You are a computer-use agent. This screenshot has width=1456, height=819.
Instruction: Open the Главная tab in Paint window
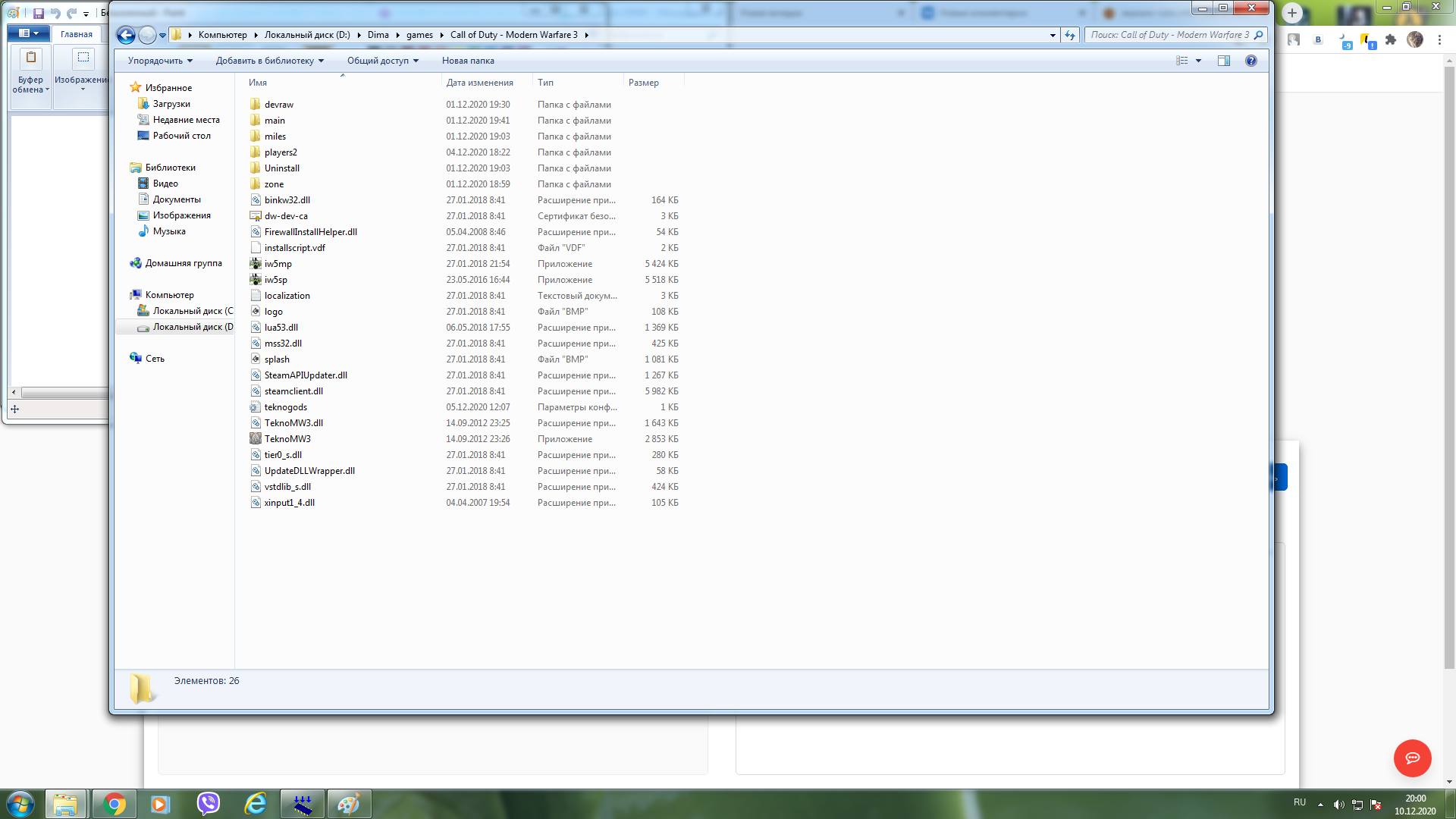(77, 34)
